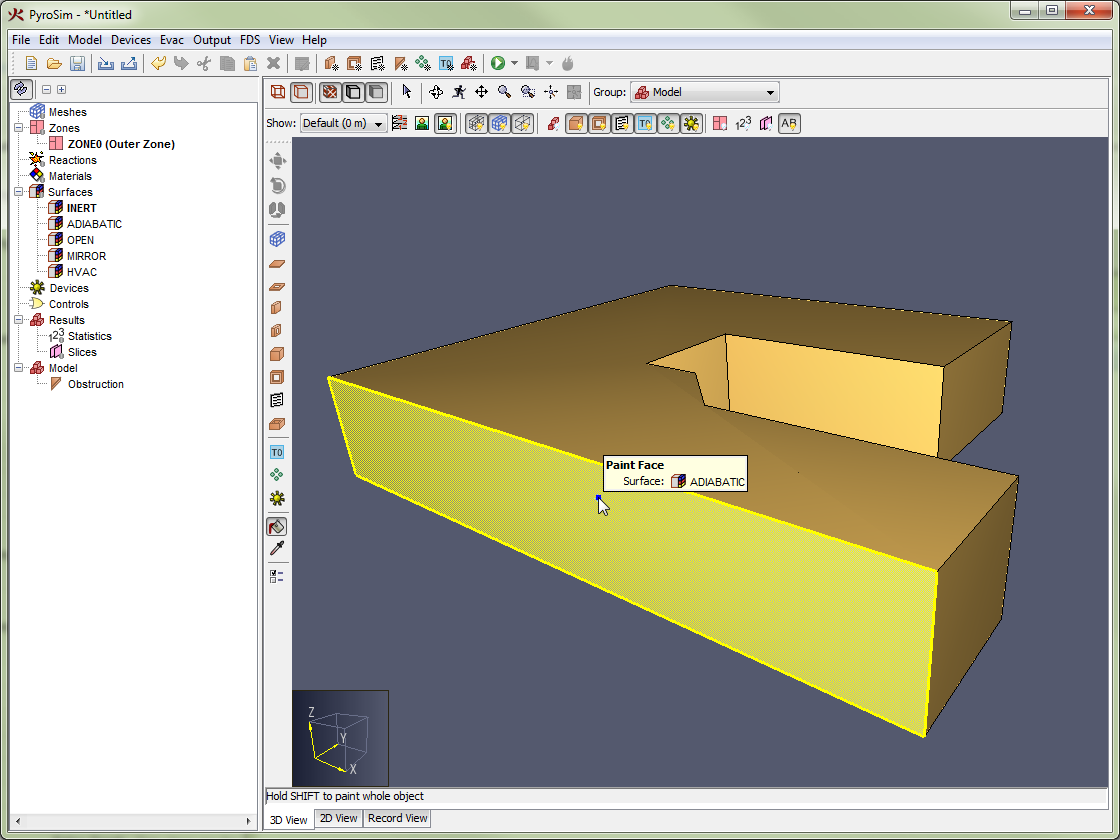Image resolution: width=1120 pixels, height=840 pixels.
Task: Select the draw init region T0 tool
Action: 277,452
